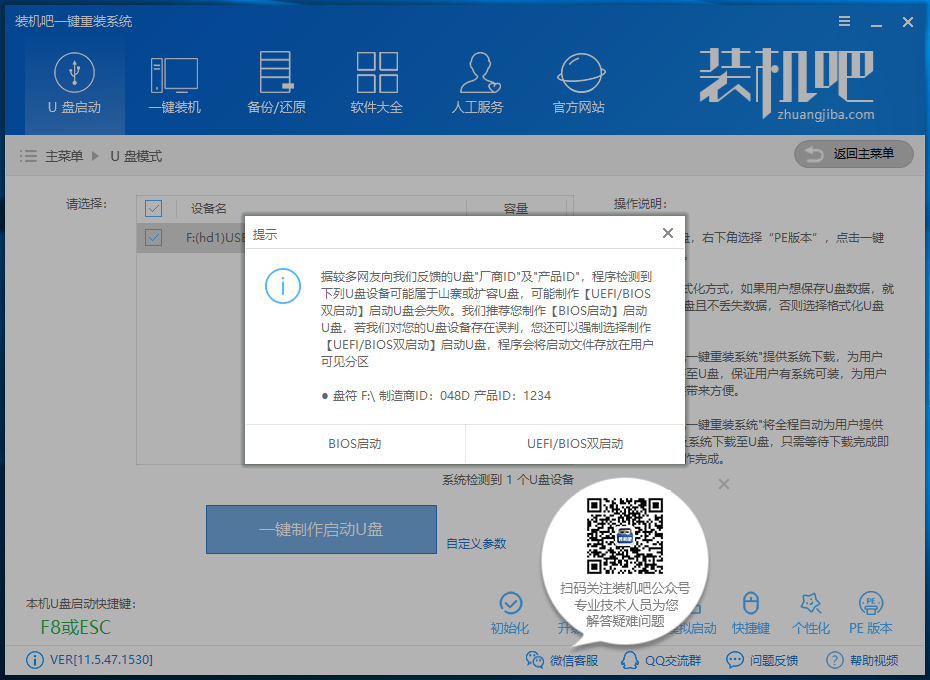This screenshot has width=930, height=680.
Task: Choose UEFI/BIOS双启动 in the prompt dialog
Action: pos(576,443)
